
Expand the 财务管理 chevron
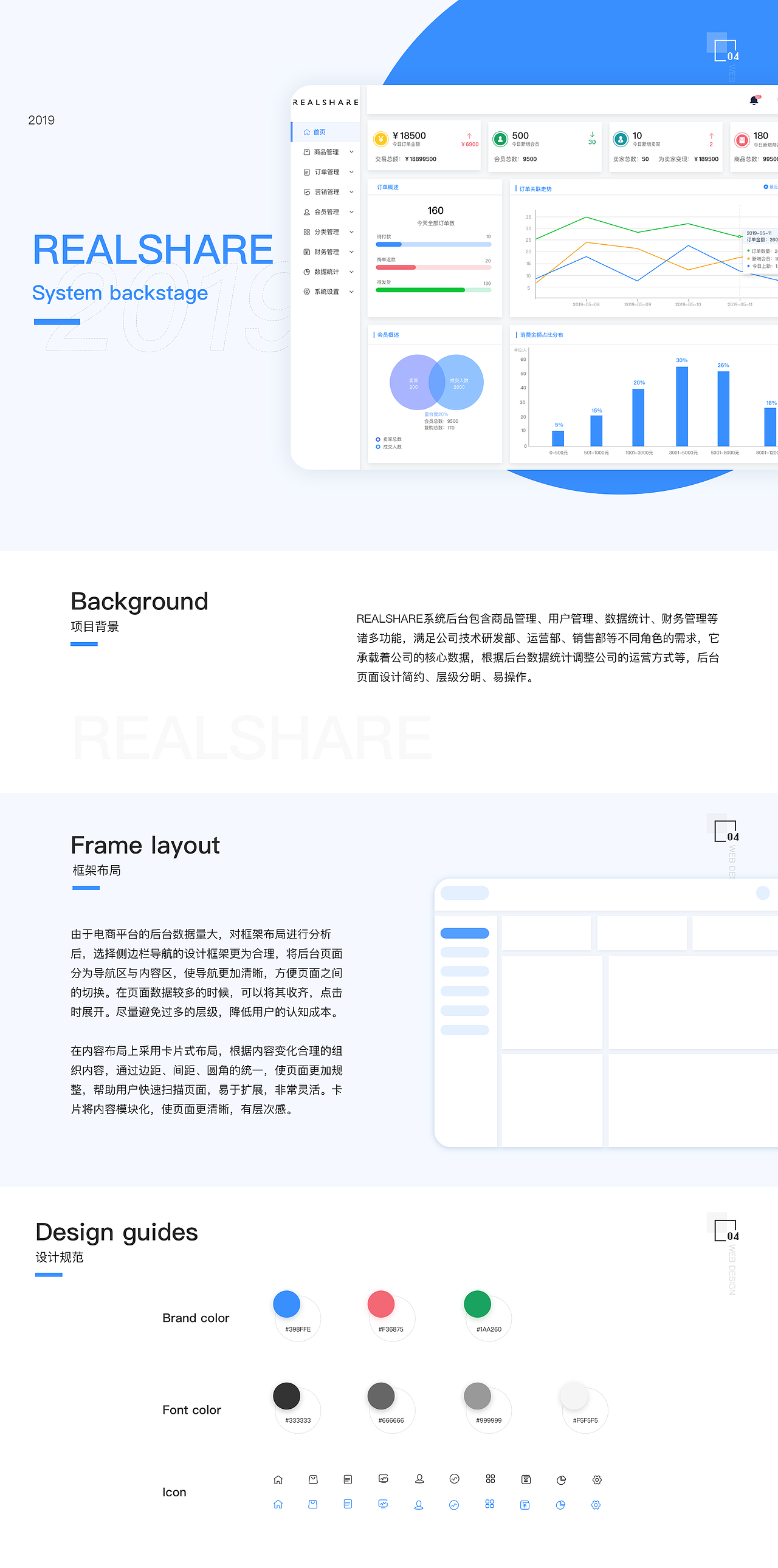coord(351,252)
